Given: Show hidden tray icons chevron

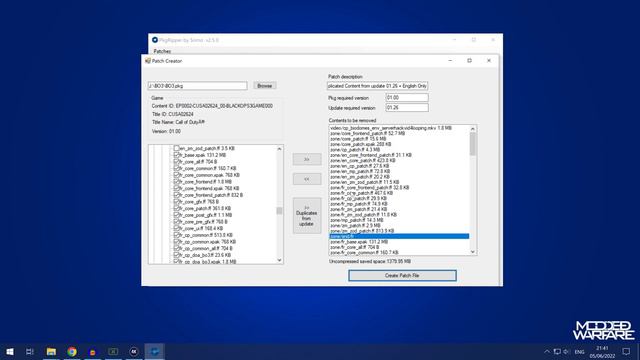Looking at the screenshot, I should tap(547, 351).
